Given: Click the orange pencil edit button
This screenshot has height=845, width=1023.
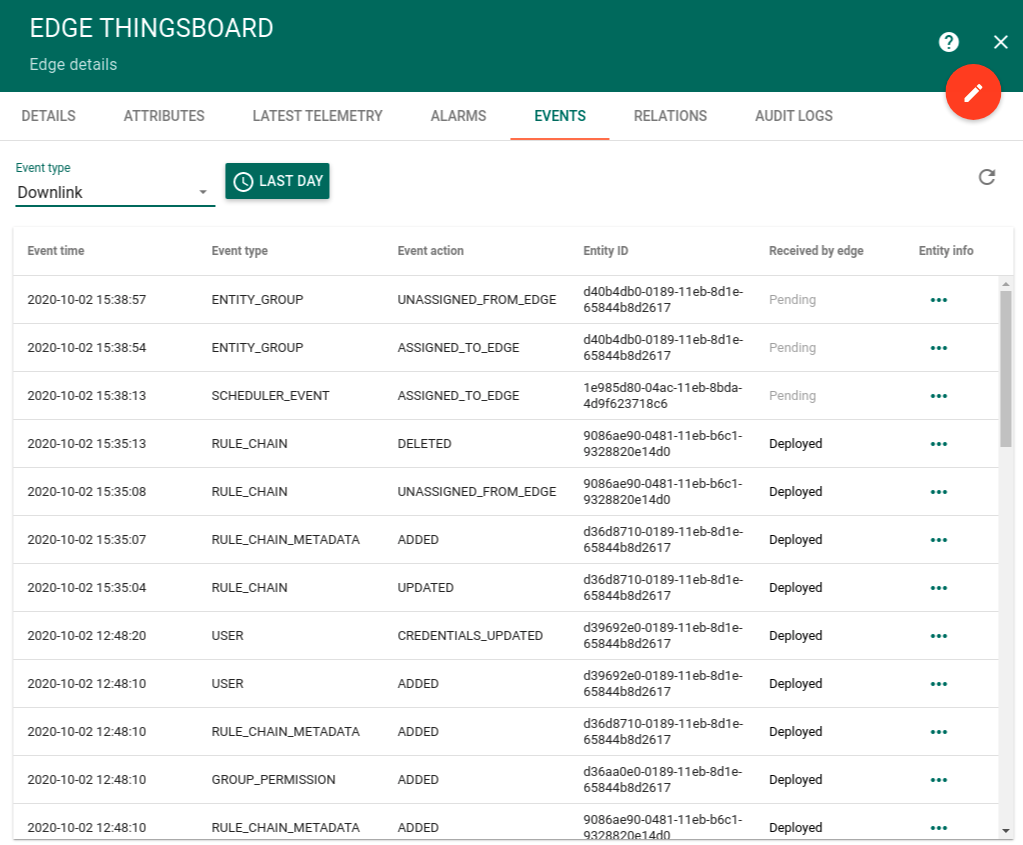Looking at the screenshot, I should pyautogui.click(x=973, y=92).
